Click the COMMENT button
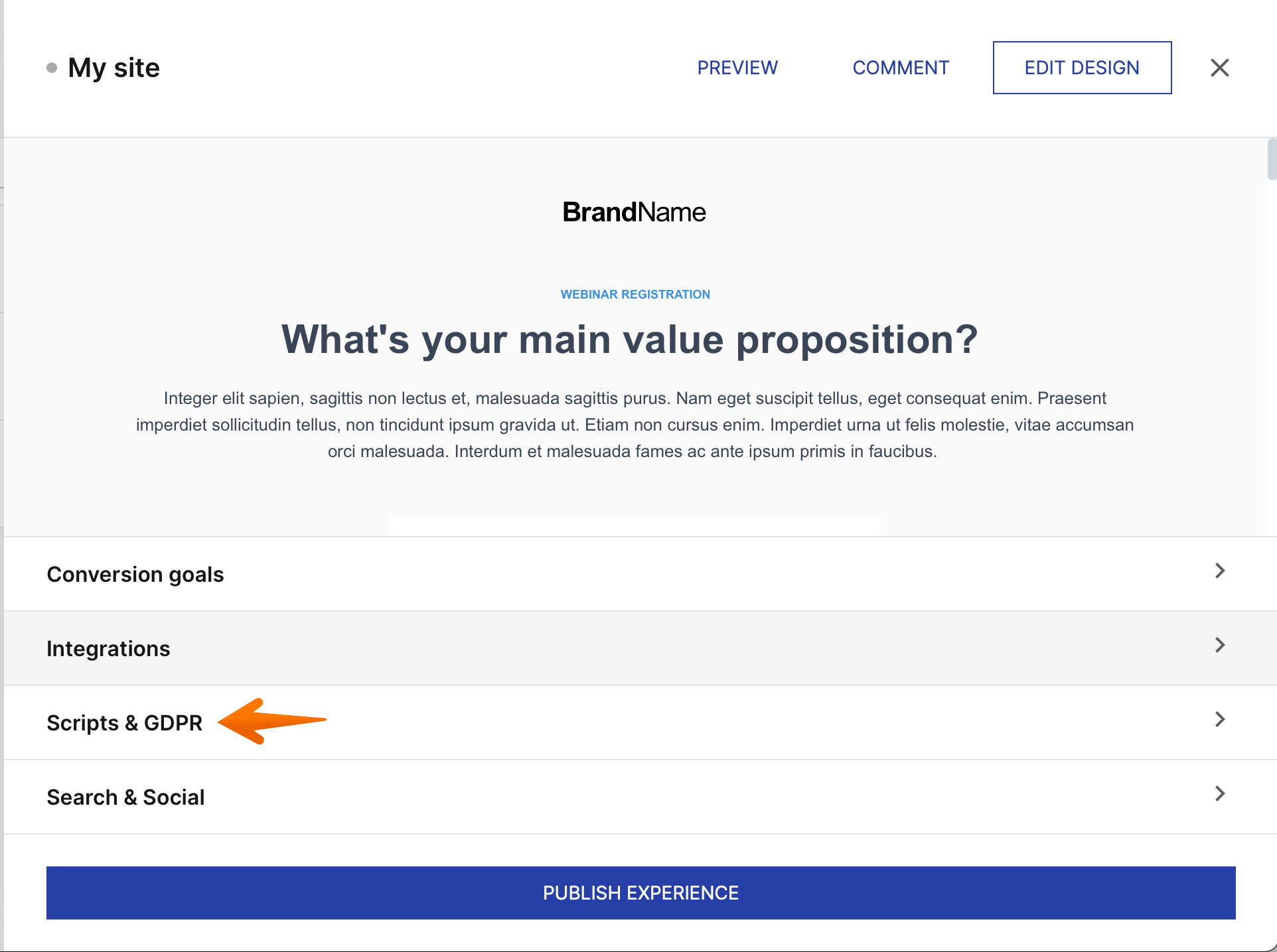Screen dimensions: 1277x952 [901, 68]
